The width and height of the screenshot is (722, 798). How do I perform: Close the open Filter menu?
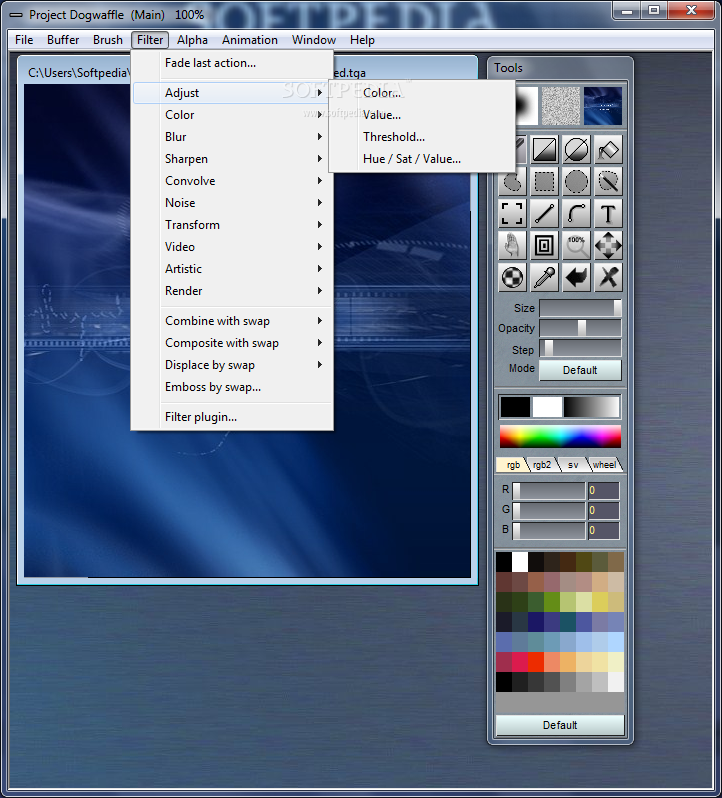150,40
